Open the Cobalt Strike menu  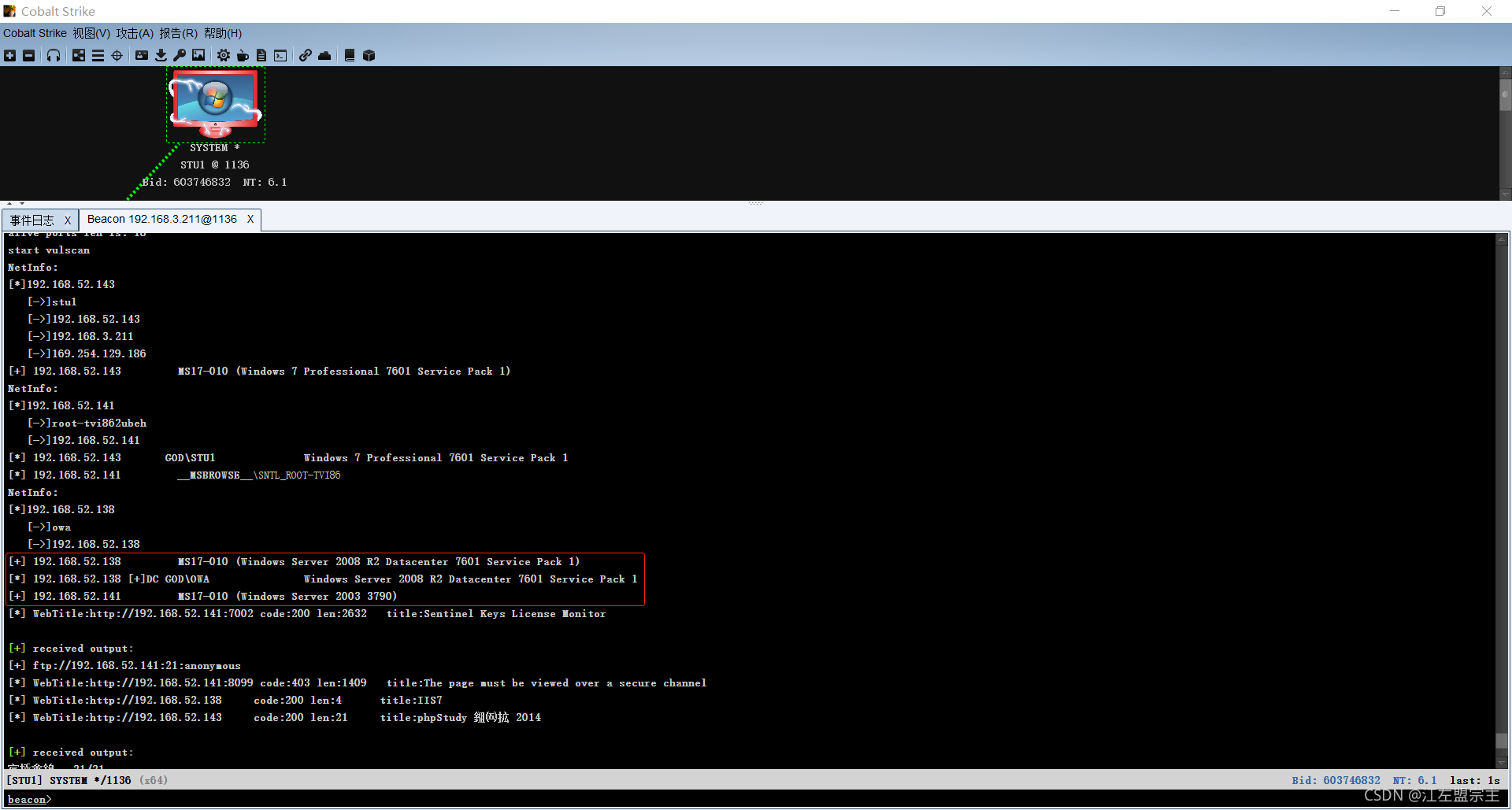[35, 33]
